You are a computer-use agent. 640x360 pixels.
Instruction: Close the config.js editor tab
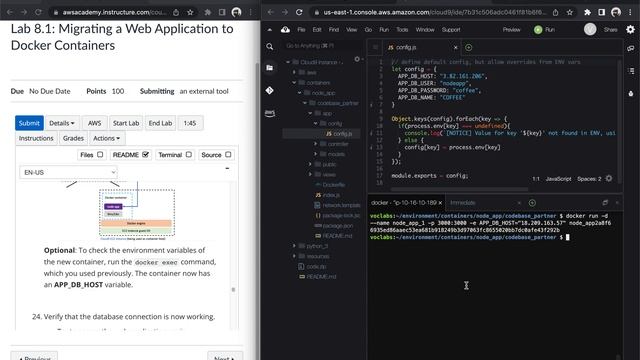point(456,48)
